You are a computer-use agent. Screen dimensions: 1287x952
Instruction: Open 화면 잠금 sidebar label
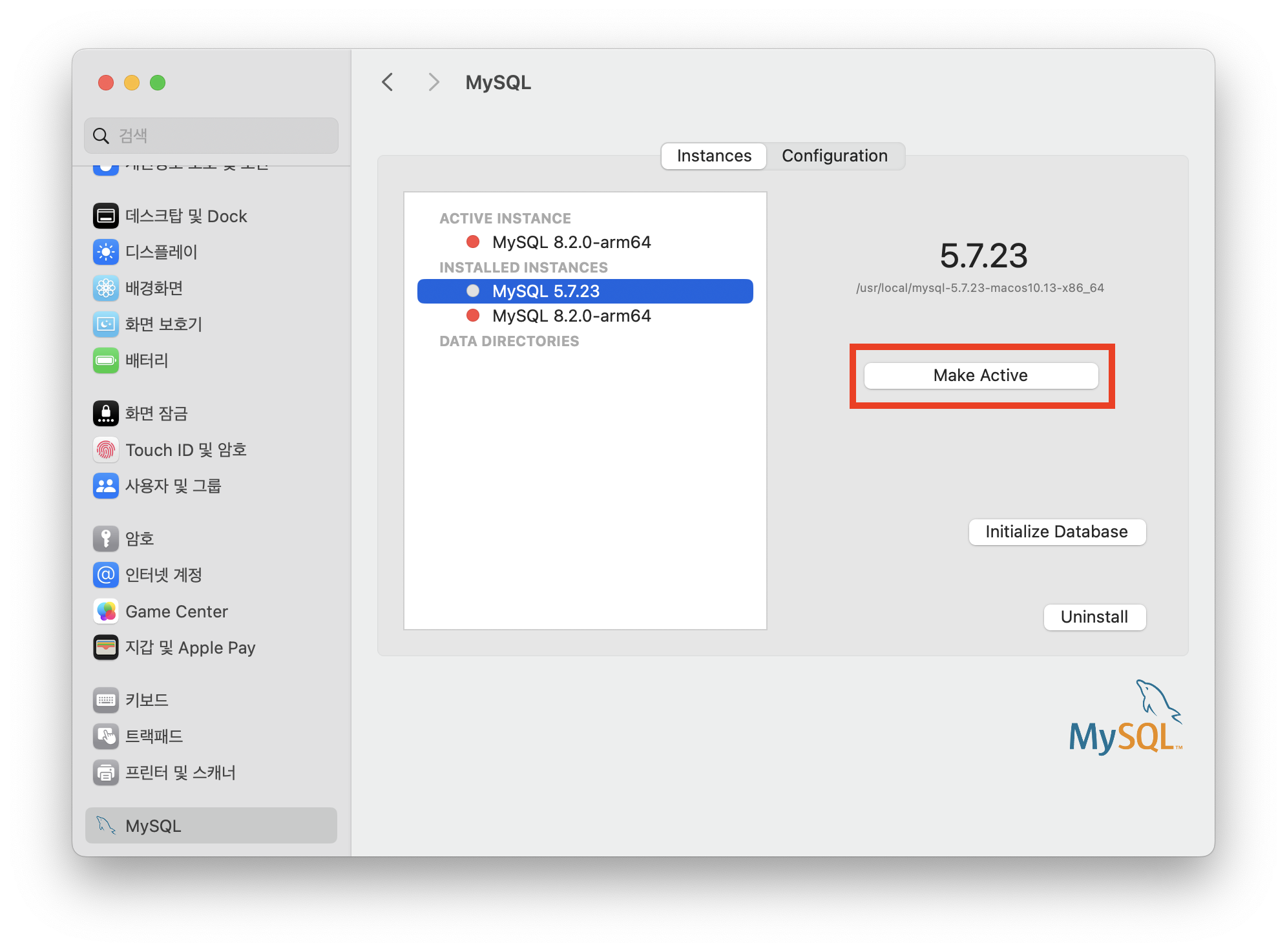click(x=156, y=413)
